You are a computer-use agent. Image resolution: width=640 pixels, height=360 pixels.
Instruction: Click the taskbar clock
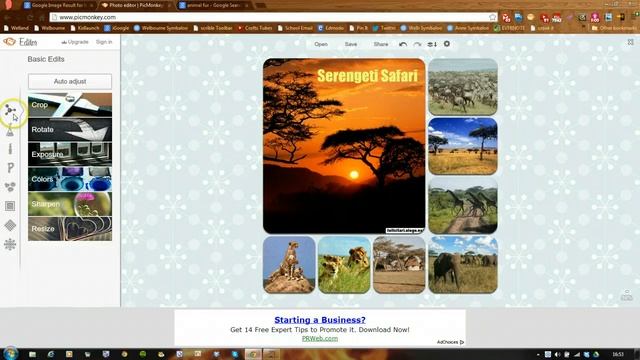[618, 354]
